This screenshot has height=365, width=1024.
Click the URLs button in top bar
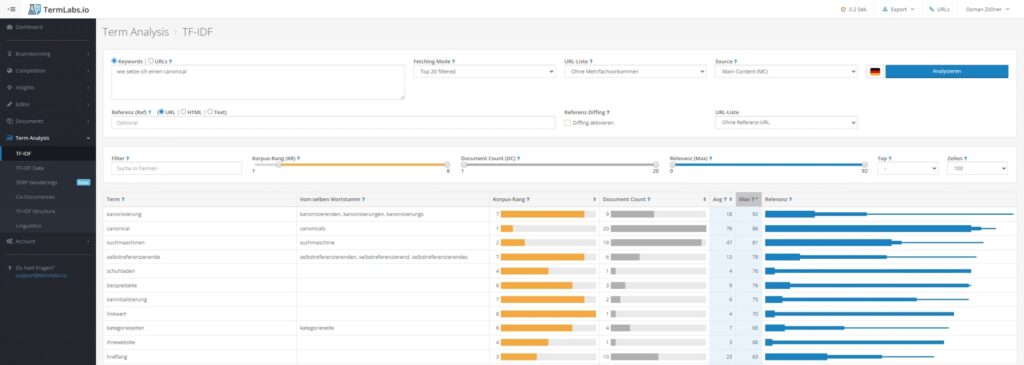[939, 10]
